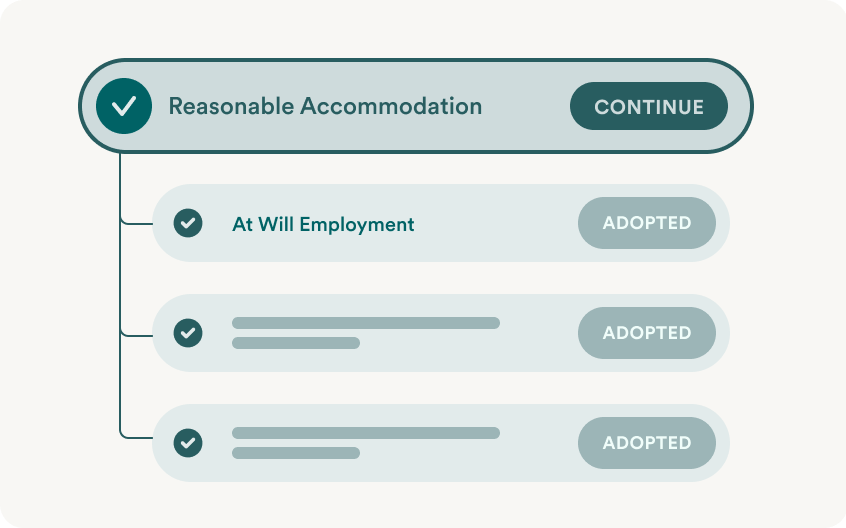This screenshot has width=846, height=528.
Task: Click ADOPTED in the middle placeholder row
Action: pos(647,333)
